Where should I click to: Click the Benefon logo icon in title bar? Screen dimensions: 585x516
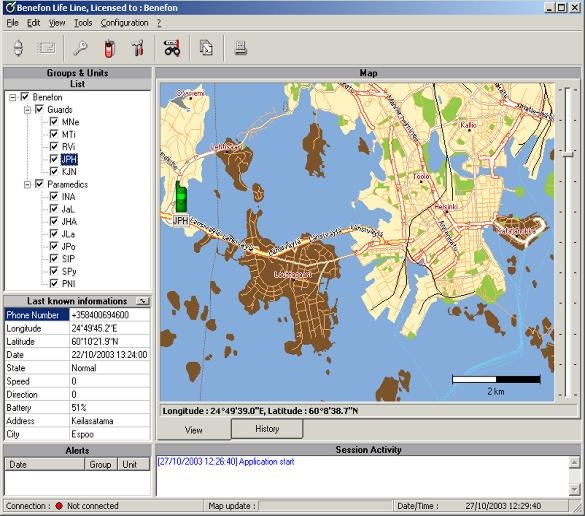(10, 7)
